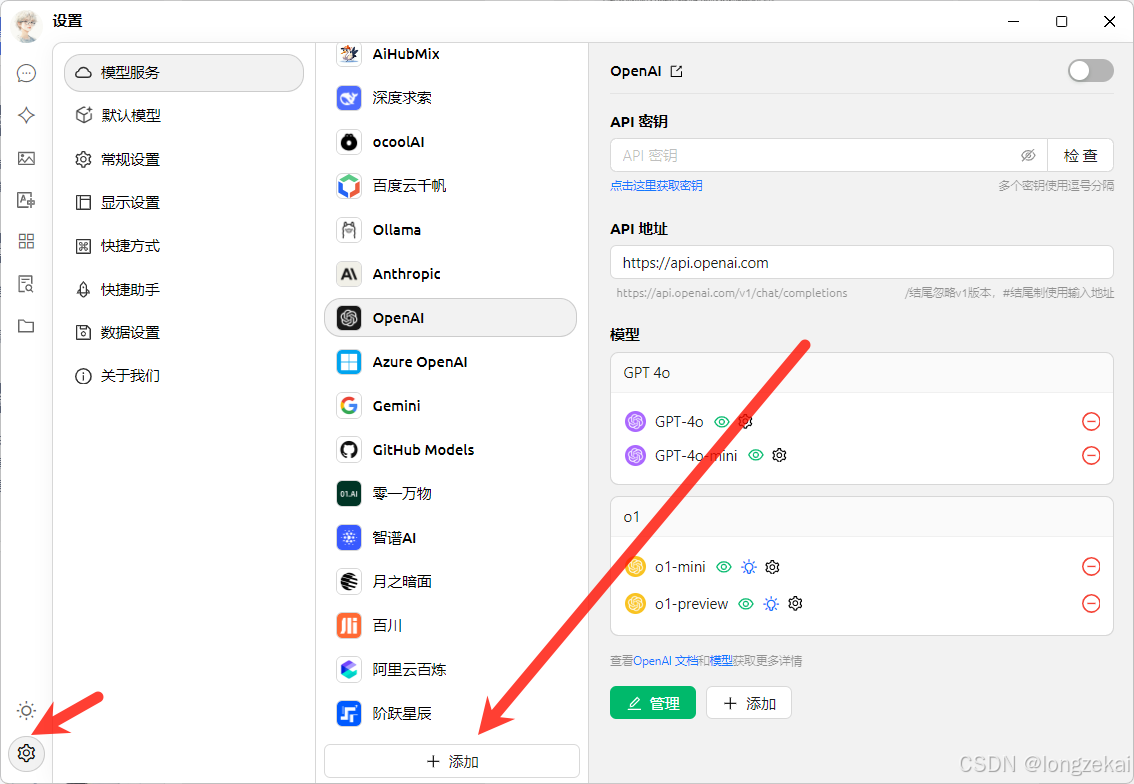Collapse the GPT 4o model group header

[x=862, y=373]
